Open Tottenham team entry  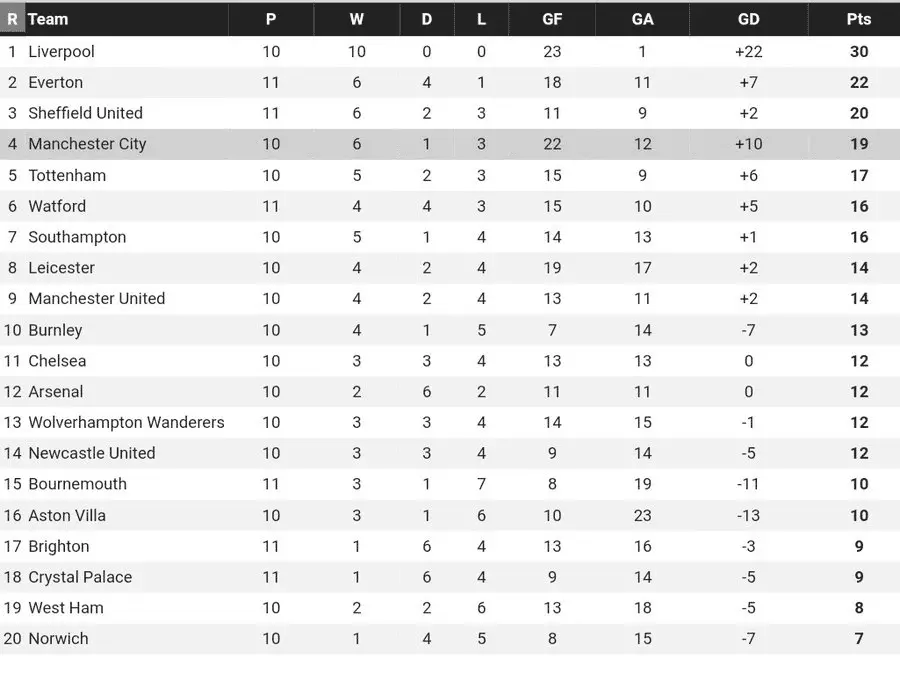pyautogui.click(x=67, y=175)
